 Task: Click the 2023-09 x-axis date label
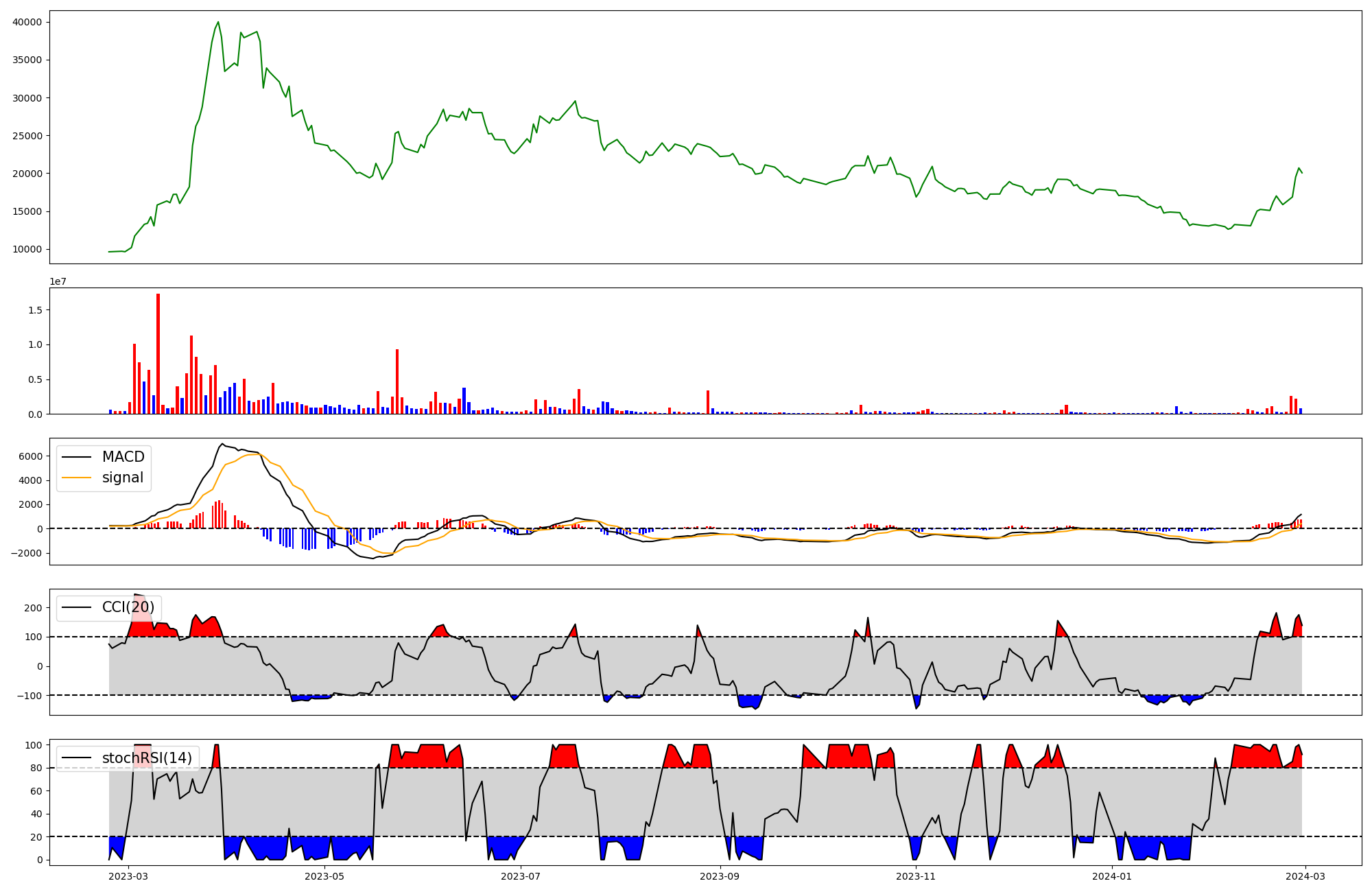pyautogui.click(x=720, y=876)
